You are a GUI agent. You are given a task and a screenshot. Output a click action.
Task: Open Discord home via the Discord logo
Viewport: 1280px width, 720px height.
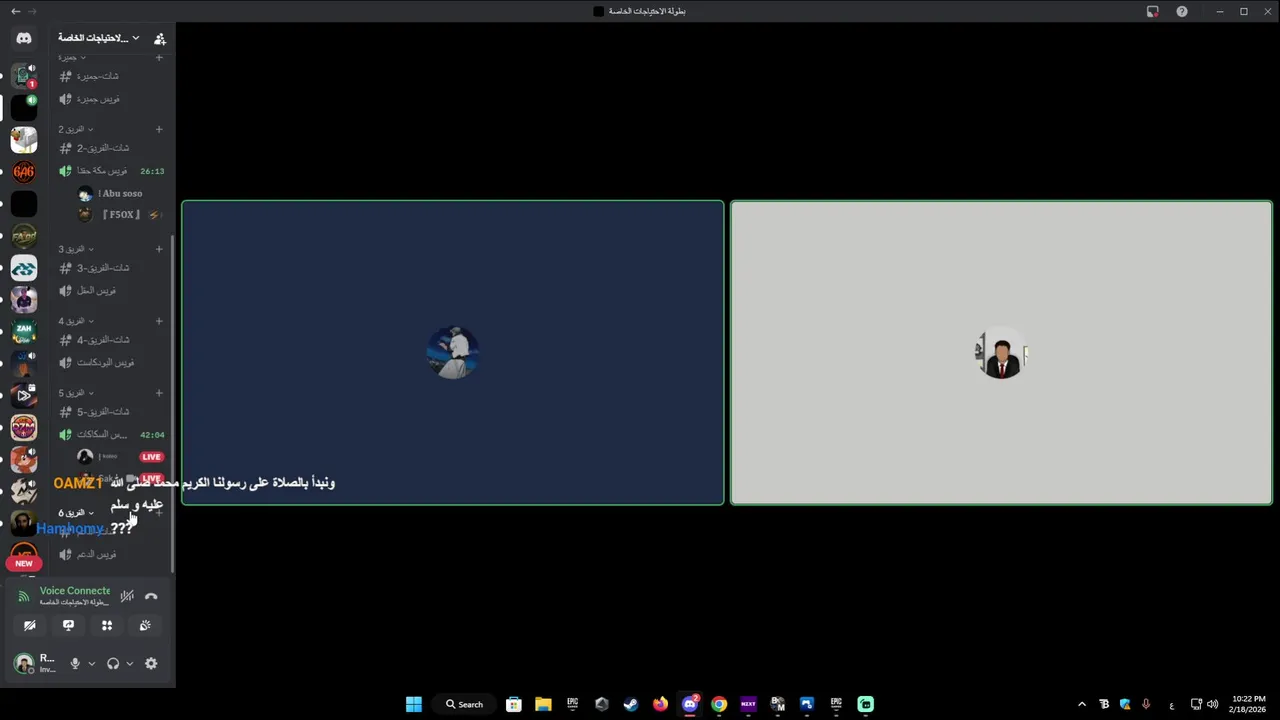coord(24,38)
